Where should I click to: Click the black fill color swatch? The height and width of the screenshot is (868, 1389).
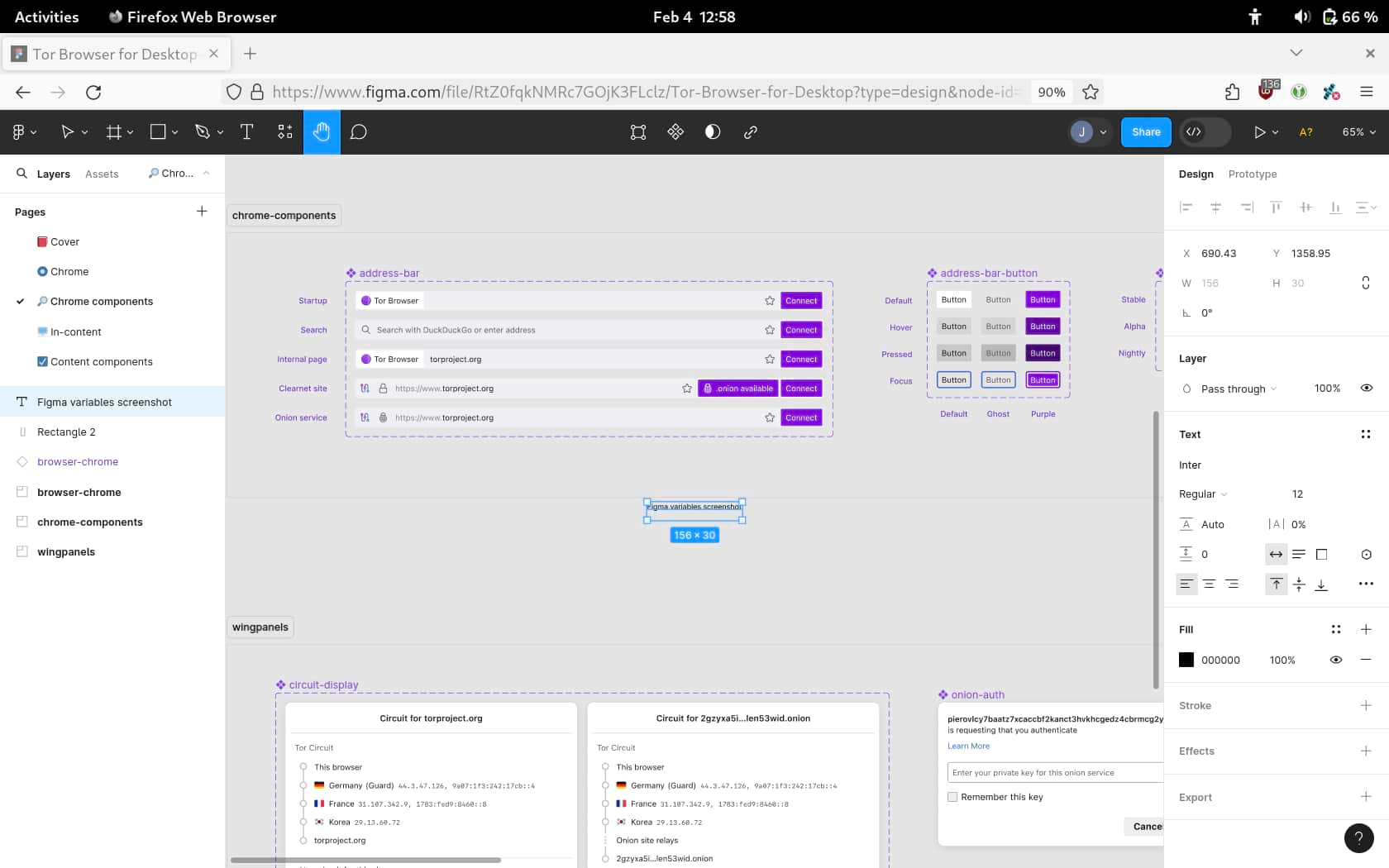tap(1186, 660)
